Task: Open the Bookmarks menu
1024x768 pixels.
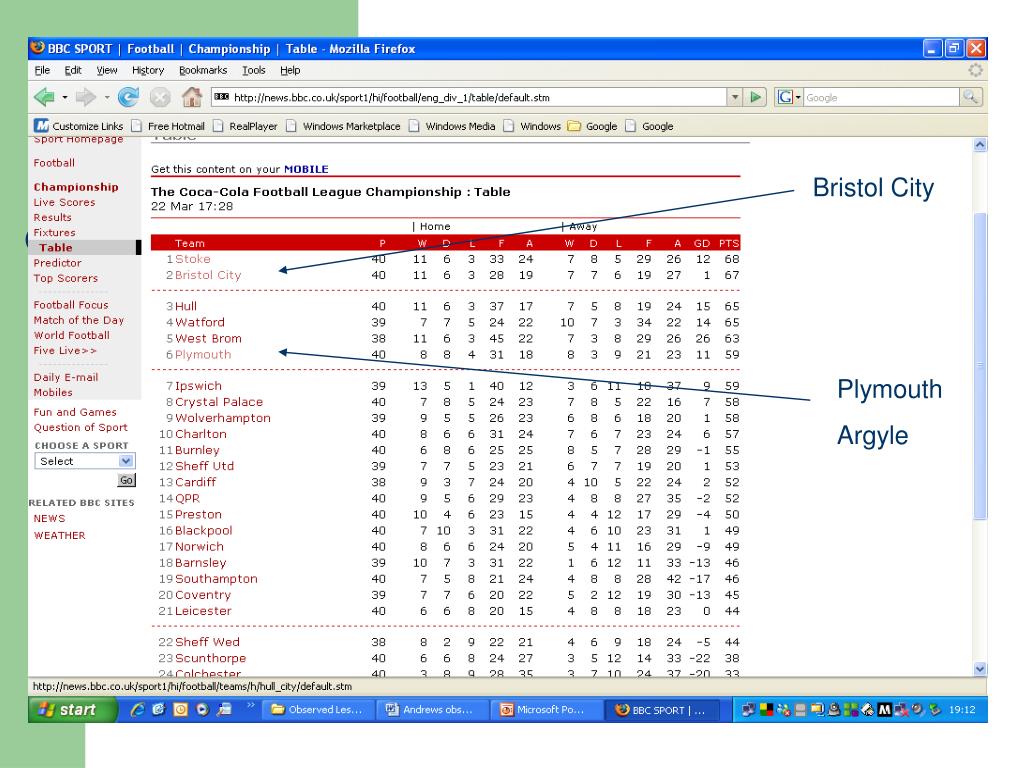Action: 202,70
